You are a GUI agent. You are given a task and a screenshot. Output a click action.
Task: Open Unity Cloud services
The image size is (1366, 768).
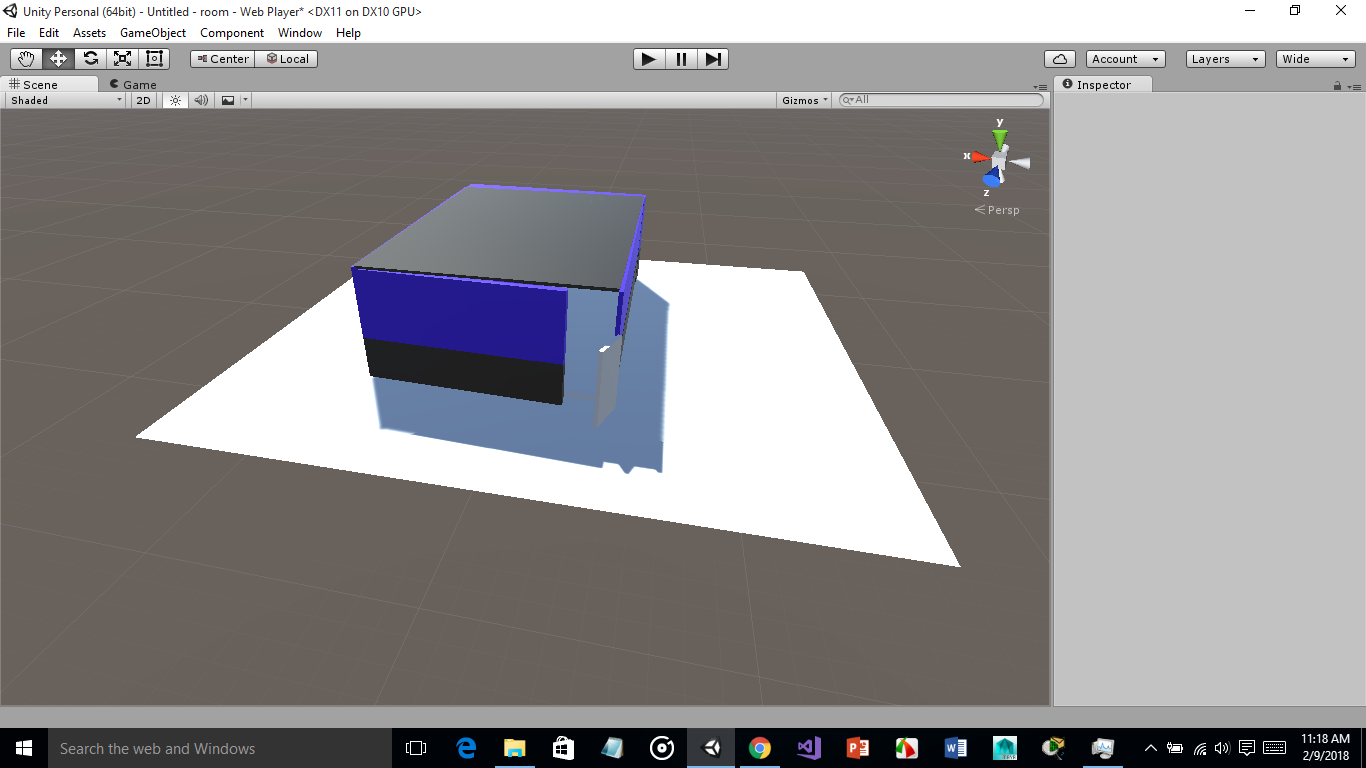1059,58
